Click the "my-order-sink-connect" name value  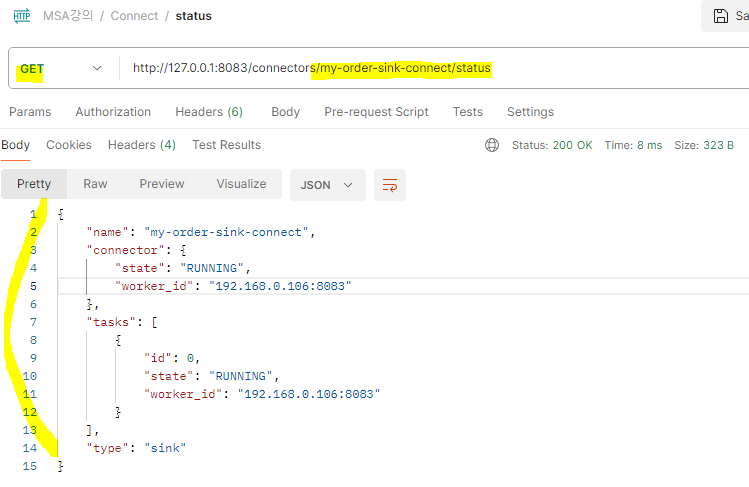[226, 232]
